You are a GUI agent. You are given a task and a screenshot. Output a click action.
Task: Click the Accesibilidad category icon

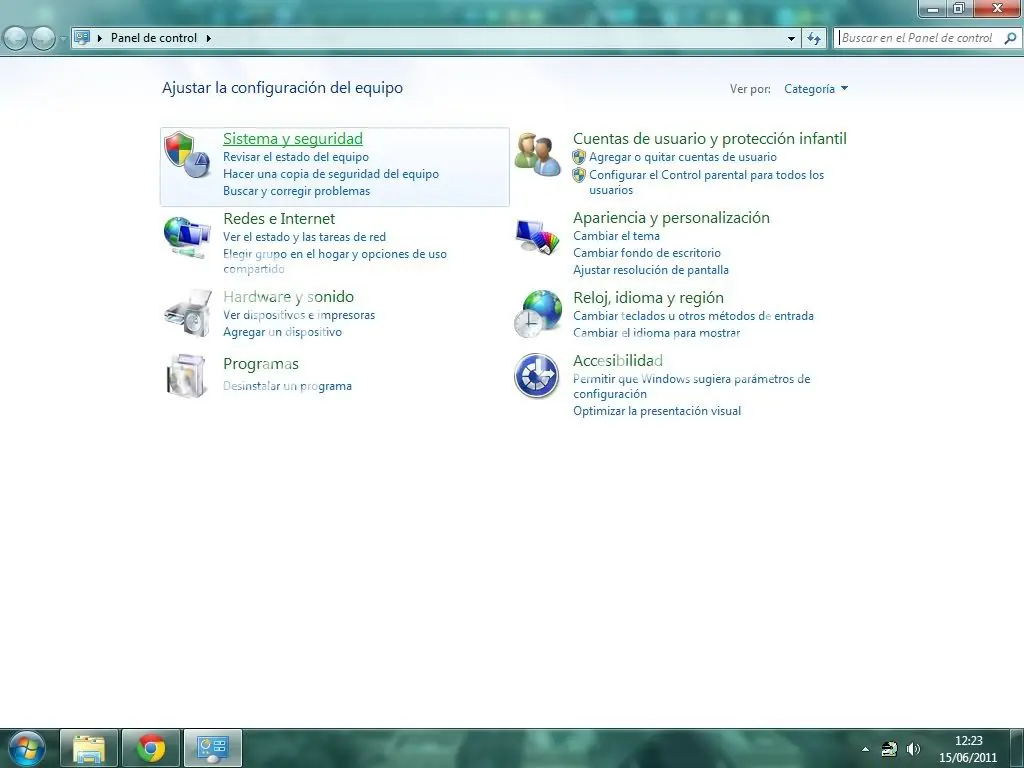point(537,376)
